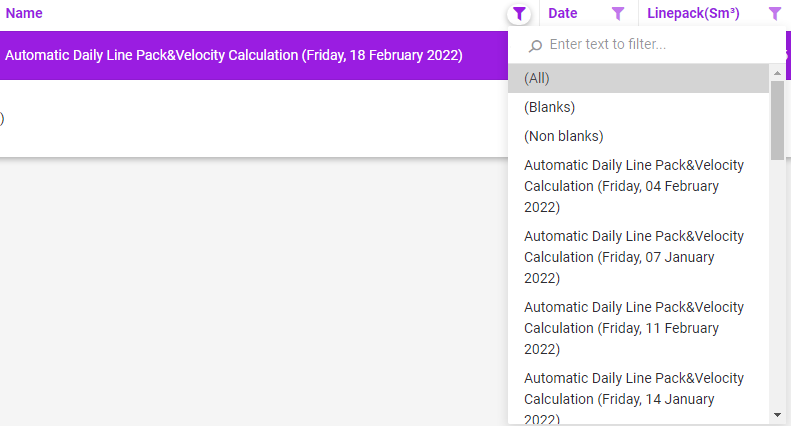Screen dimensions: 791x426
Task: Choose the (Blanks) filter option
Action: click(549, 107)
